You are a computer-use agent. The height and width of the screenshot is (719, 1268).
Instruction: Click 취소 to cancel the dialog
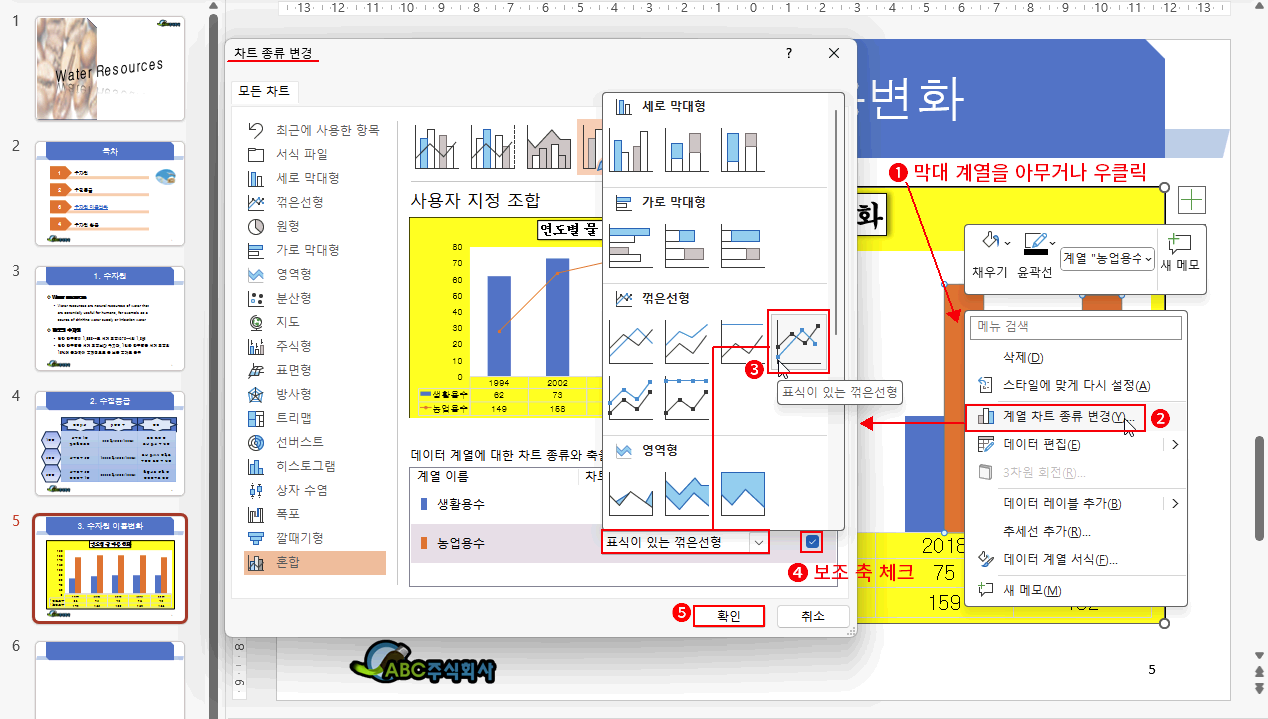pos(813,616)
